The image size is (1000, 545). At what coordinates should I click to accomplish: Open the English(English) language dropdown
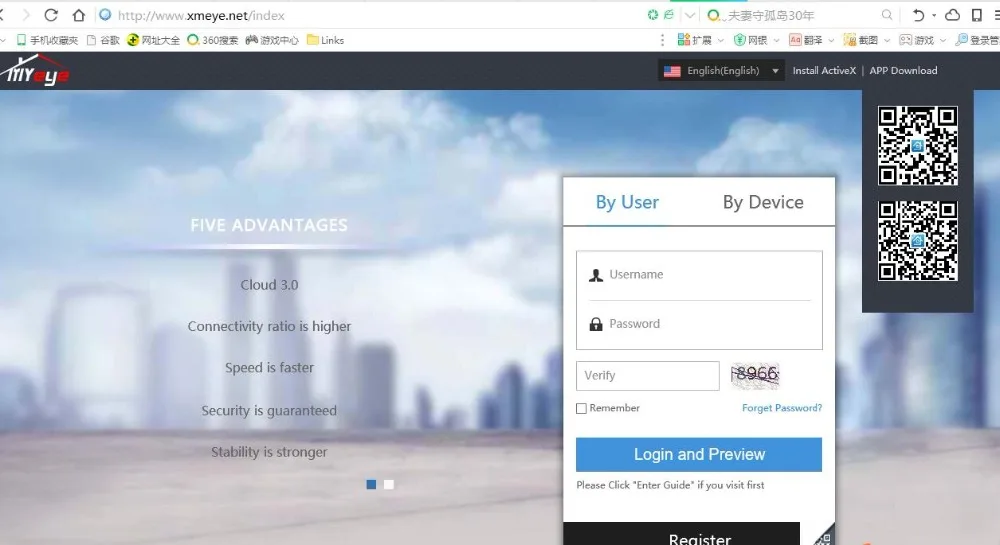point(721,71)
